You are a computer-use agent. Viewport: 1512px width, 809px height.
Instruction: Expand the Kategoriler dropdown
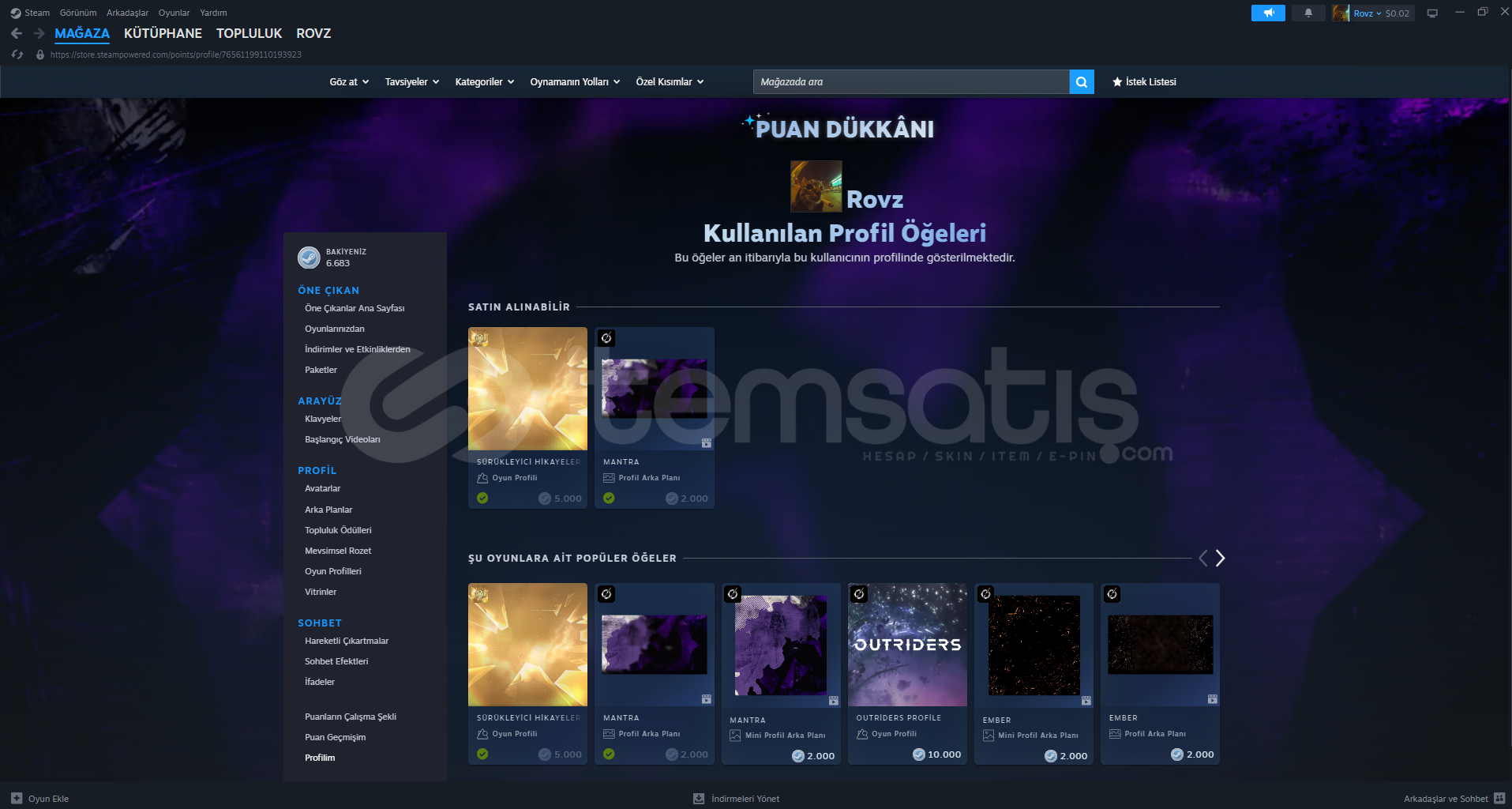tap(485, 82)
